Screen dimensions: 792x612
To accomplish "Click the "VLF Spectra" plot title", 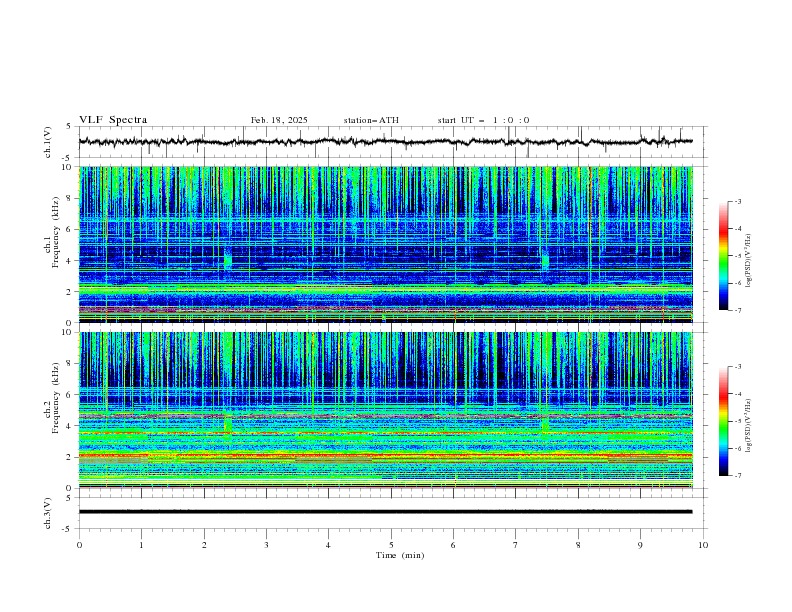I will point(113,120).
